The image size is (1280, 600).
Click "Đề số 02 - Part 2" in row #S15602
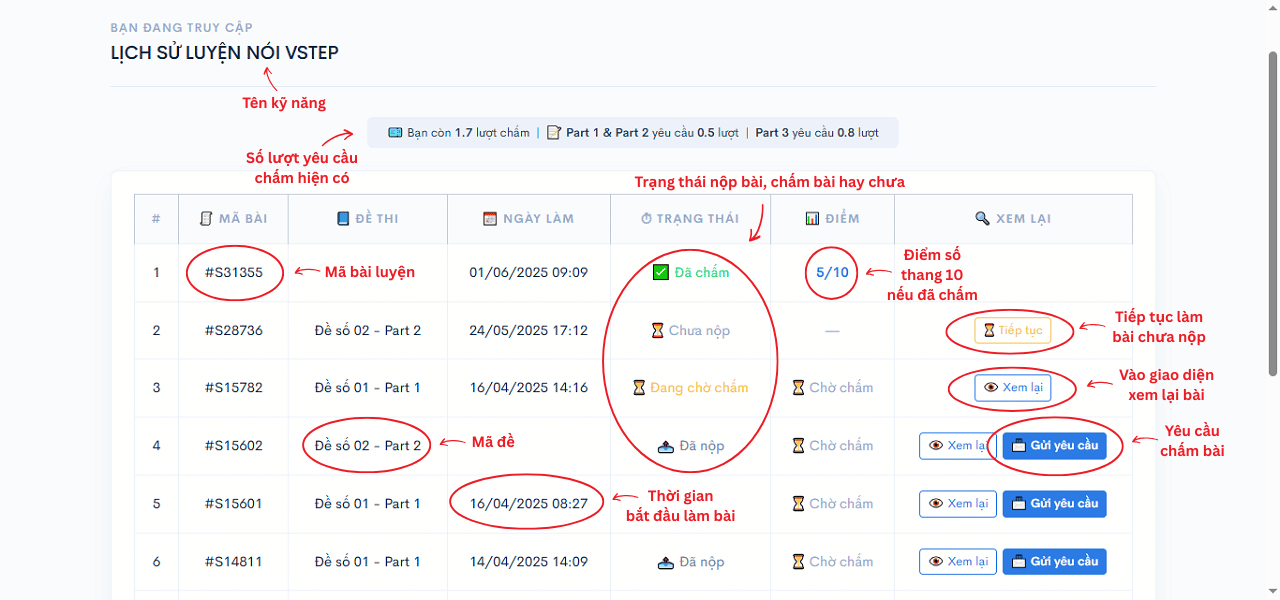[x=368, y=445]
